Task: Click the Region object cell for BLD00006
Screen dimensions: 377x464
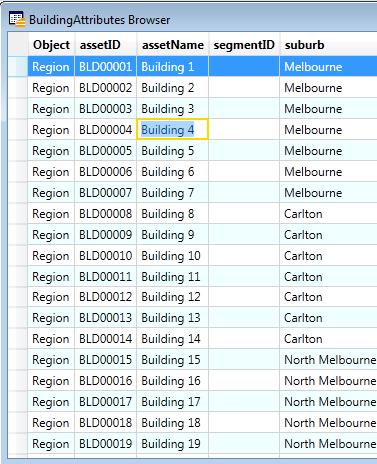Action: (x=51, y=172)
